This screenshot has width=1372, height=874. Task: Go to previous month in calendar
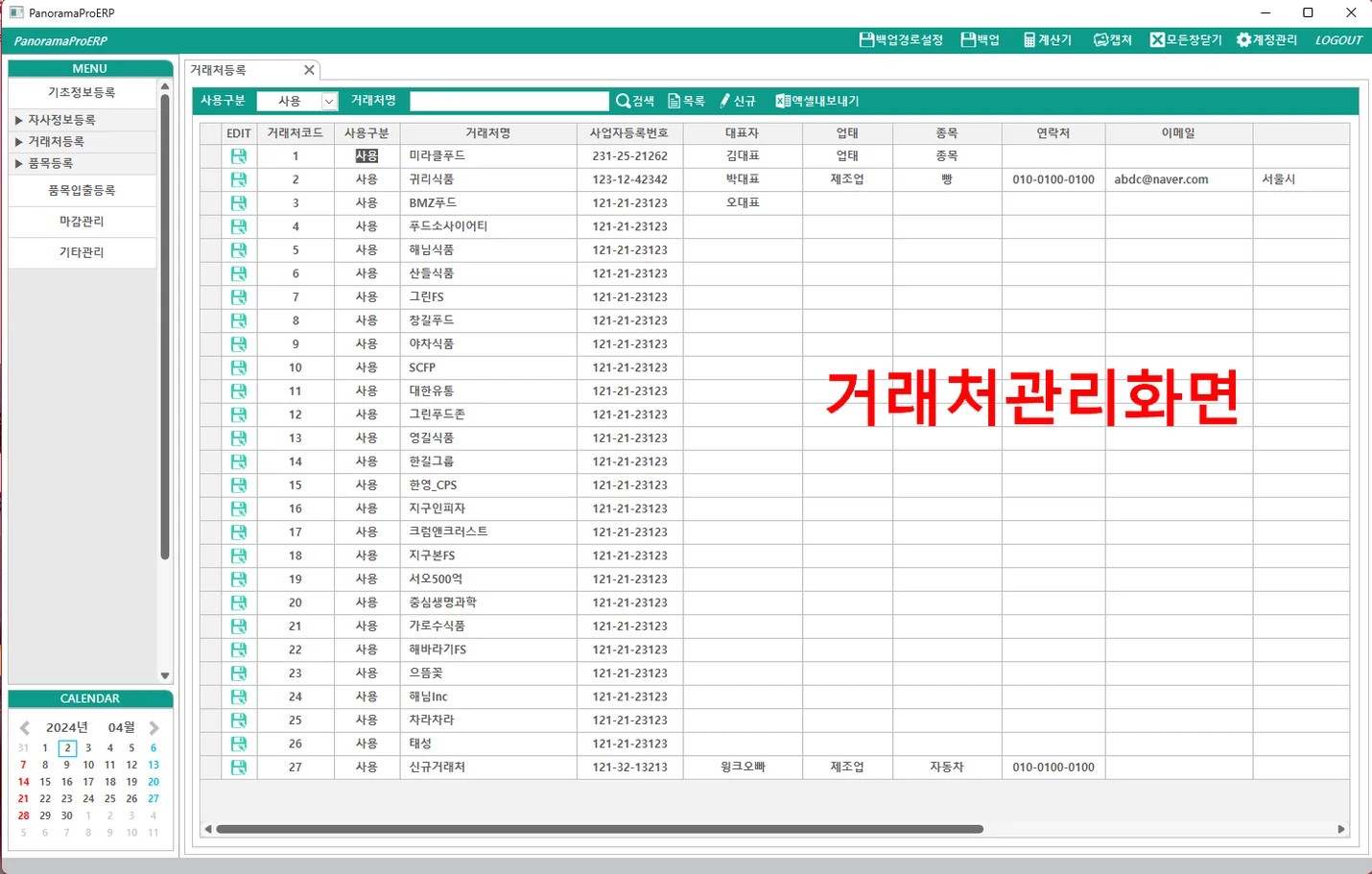[x=25, y=728]
